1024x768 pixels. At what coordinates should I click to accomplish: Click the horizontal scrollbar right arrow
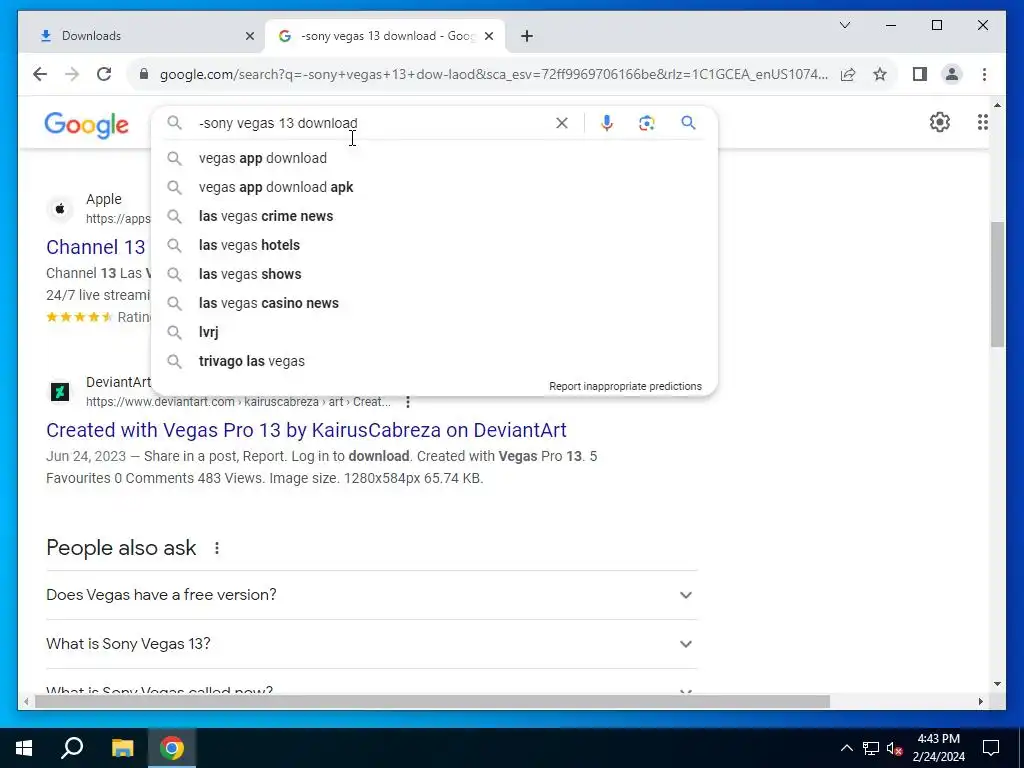point(981,702)
